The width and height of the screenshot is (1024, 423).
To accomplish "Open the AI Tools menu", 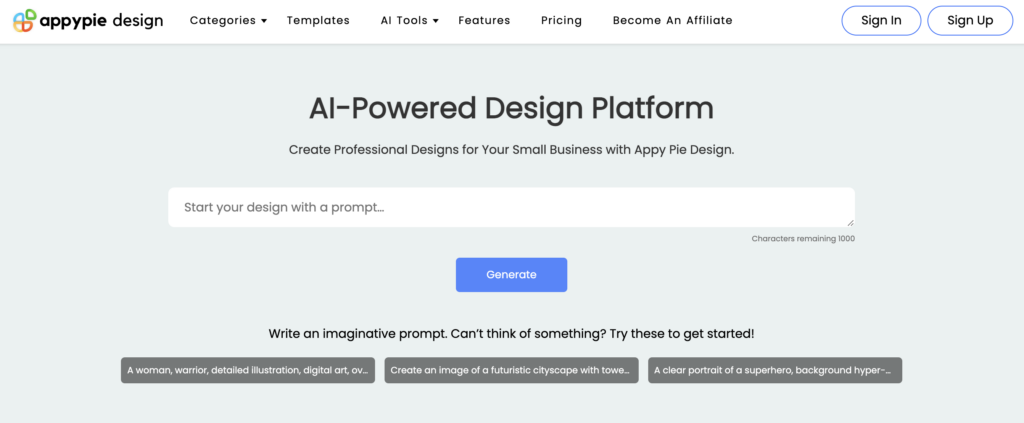I will pyautogui.click(x=404, y=20).
